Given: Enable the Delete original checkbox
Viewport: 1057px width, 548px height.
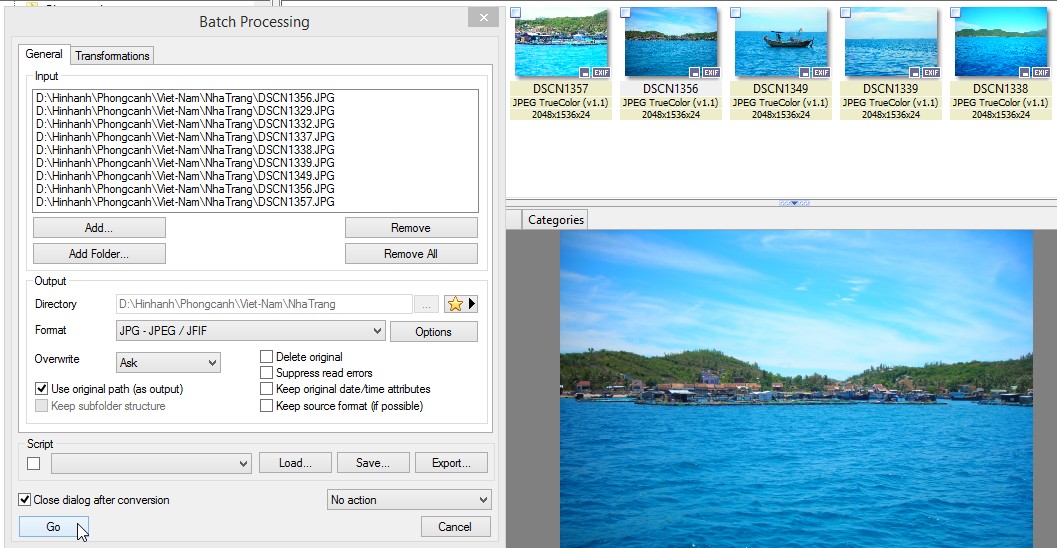Looking at the screenshot, I should (x=267, y=357).
